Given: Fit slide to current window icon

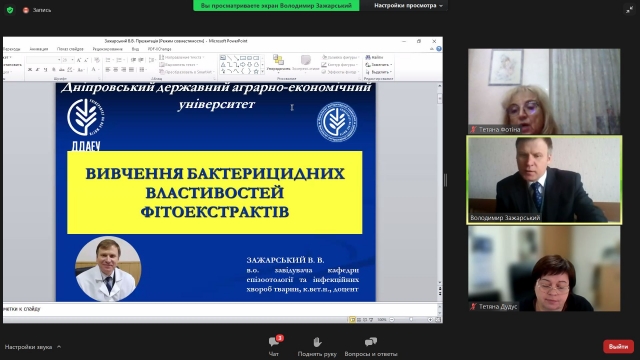Looking at the screenshot, I should coord(438,320).
